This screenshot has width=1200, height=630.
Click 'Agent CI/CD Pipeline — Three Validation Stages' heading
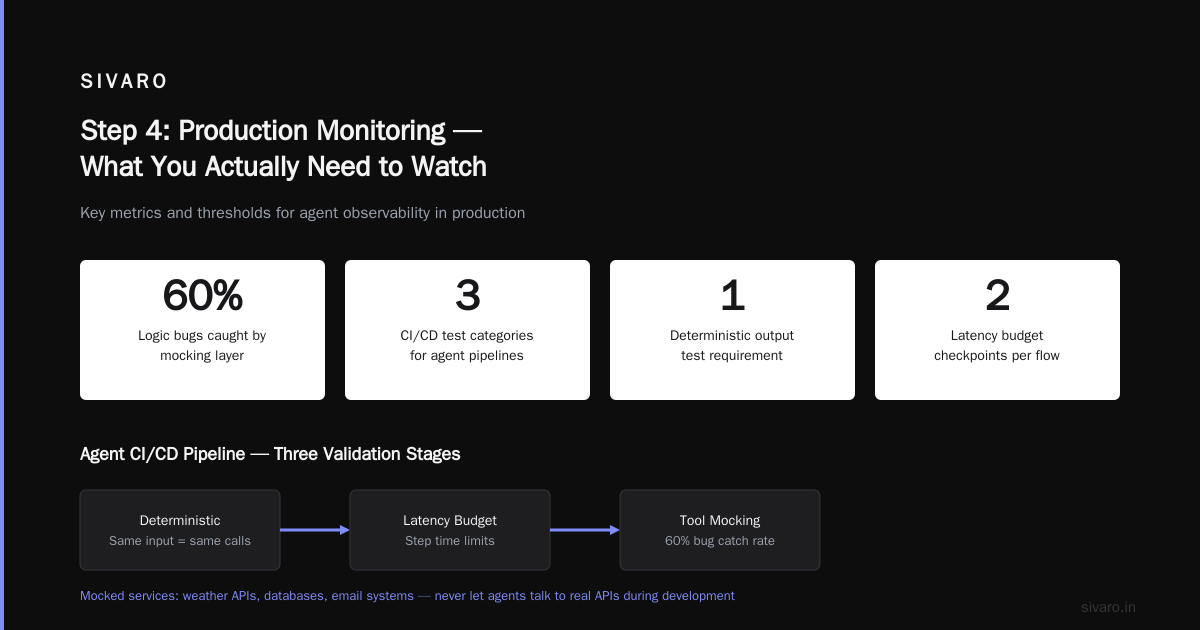pyautogui.click(x=270, y=454)
